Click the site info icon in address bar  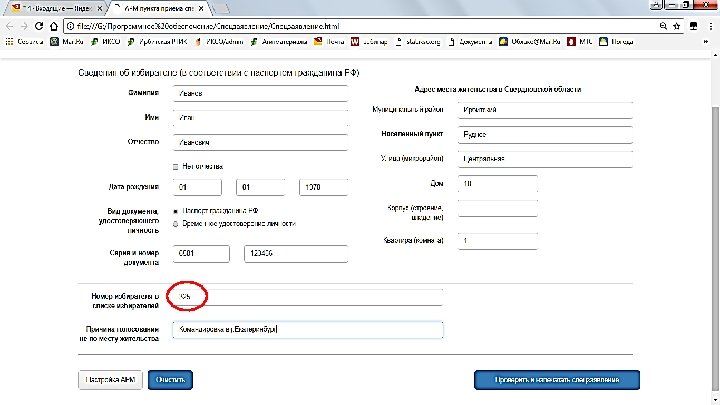pyautogui.click(x=70, y=26)
